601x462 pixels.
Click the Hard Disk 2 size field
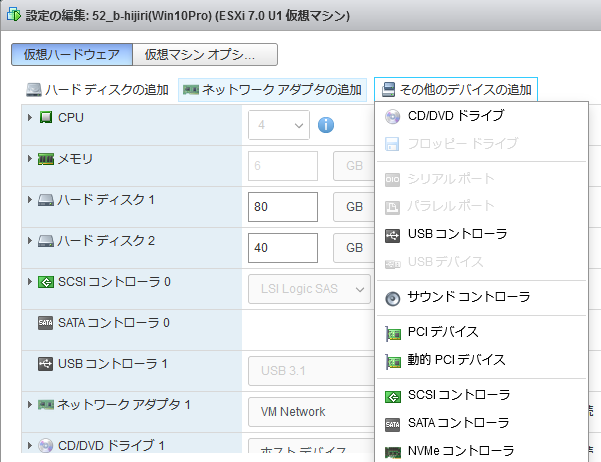click(283, 248)
